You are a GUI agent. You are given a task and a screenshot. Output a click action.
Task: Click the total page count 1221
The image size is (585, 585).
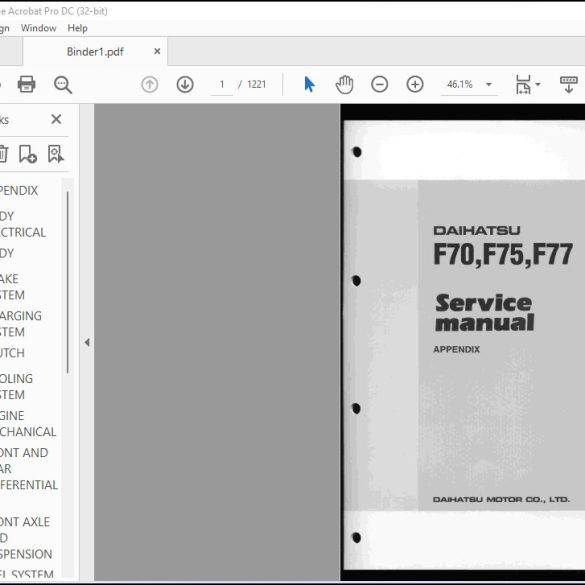tap(257, 85)
